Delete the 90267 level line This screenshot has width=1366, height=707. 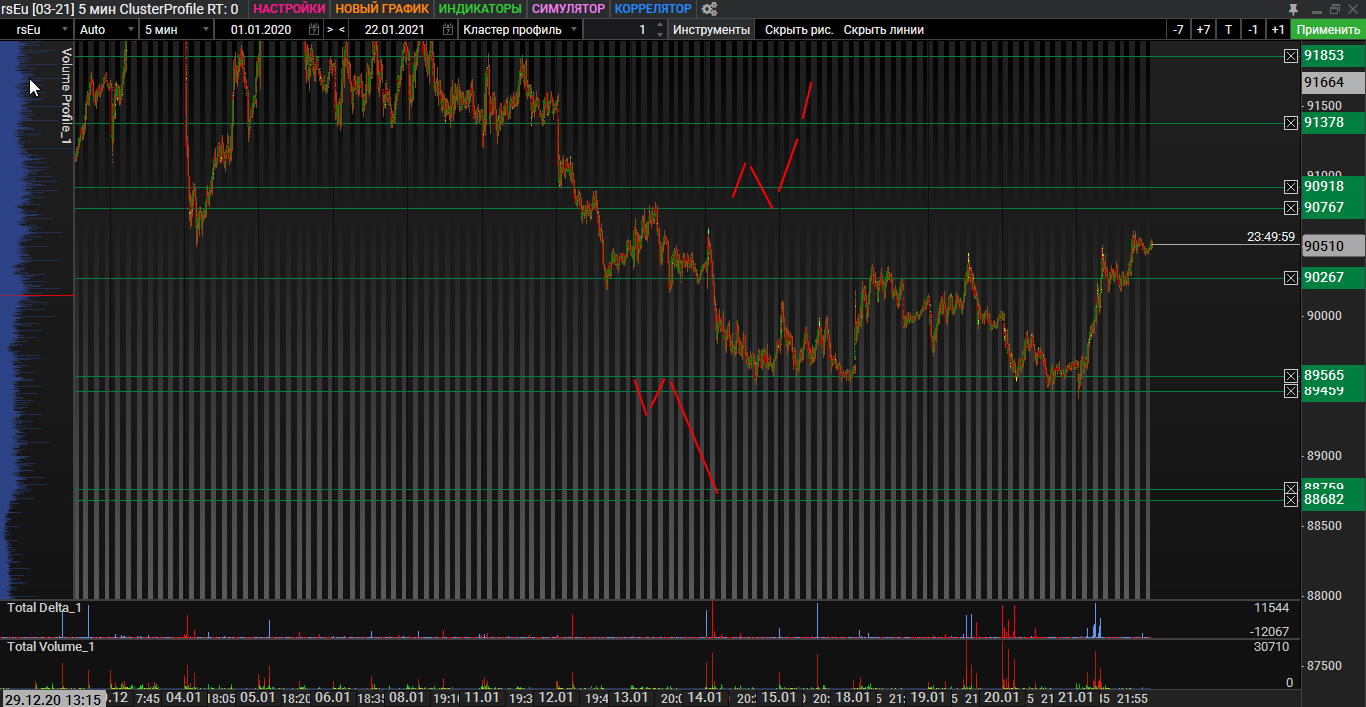[x=1291, y=278]
